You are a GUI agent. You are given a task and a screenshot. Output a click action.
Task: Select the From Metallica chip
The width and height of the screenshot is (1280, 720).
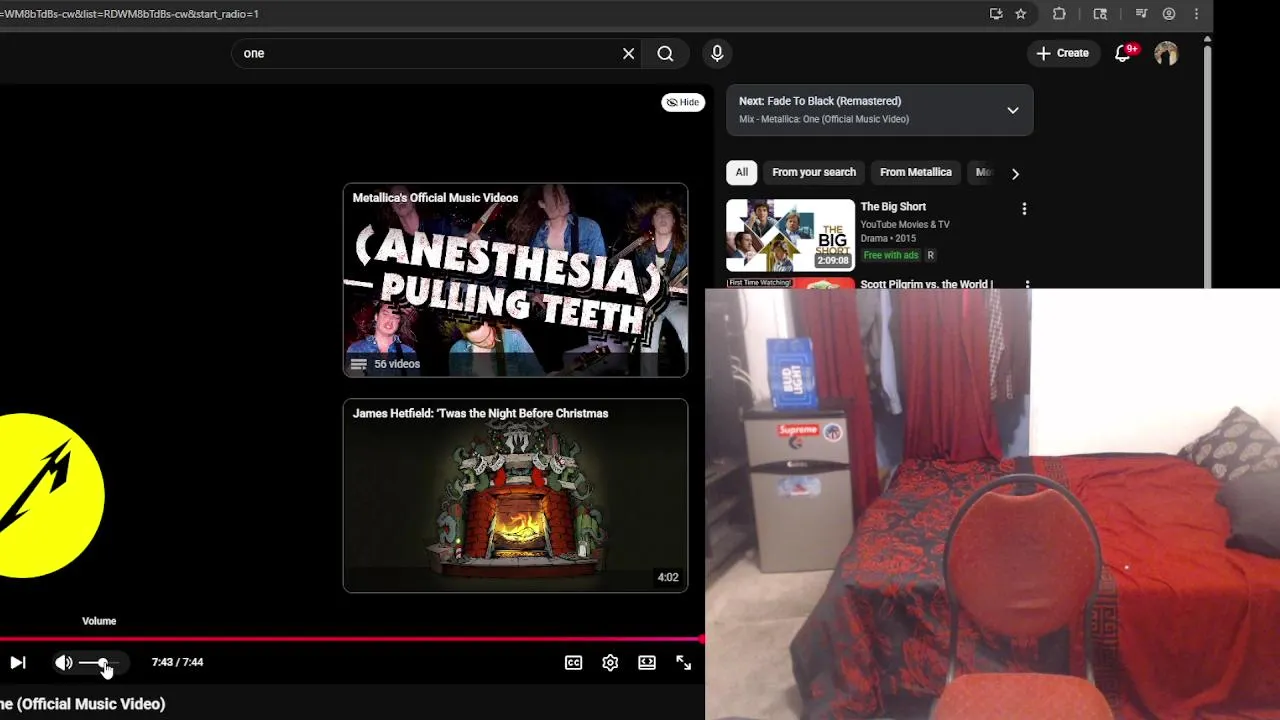[915, 172]
